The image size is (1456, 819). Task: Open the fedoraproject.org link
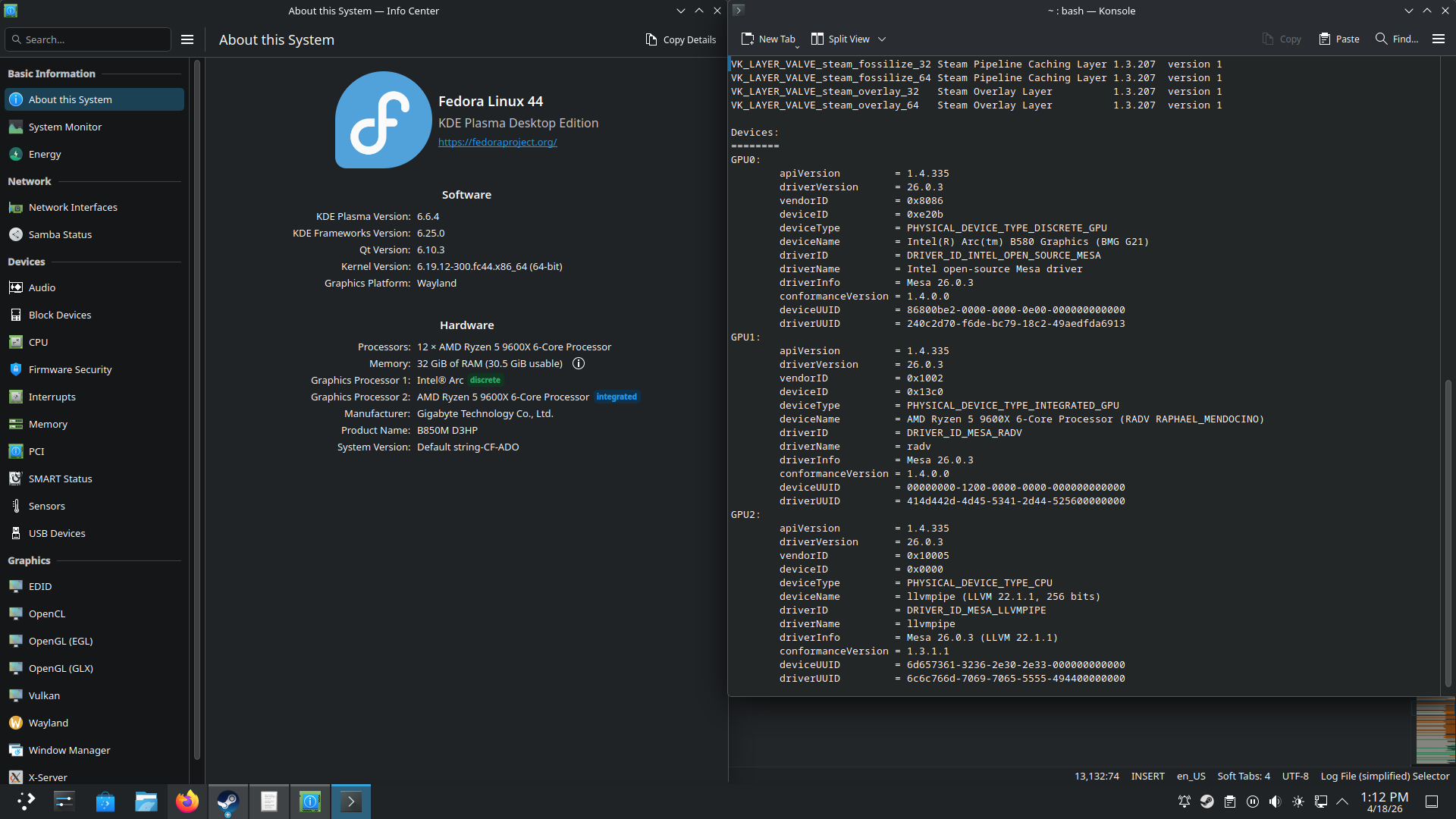(497, 142)
